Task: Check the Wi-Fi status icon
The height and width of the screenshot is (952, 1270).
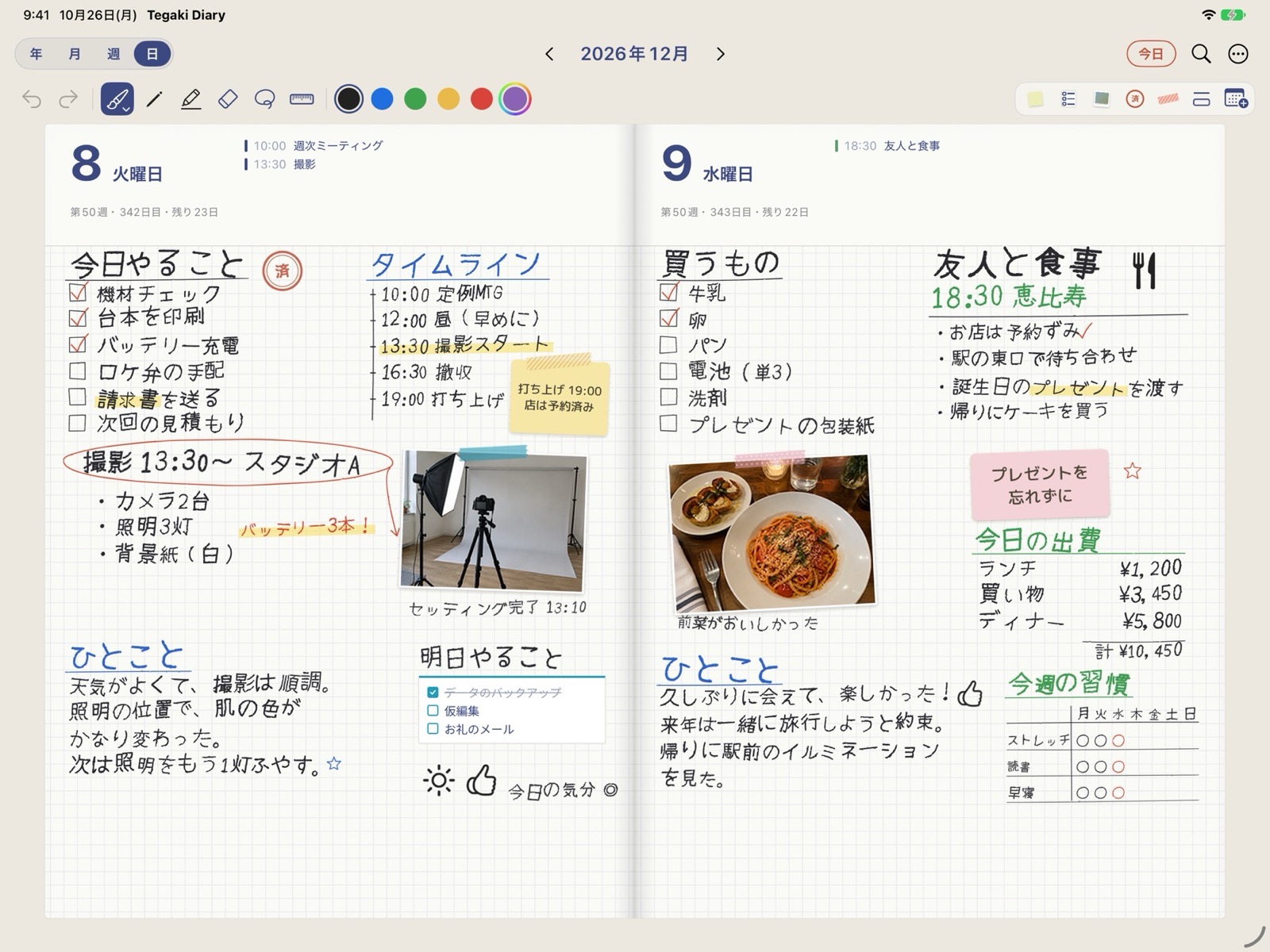Action: click(1208, 15)
